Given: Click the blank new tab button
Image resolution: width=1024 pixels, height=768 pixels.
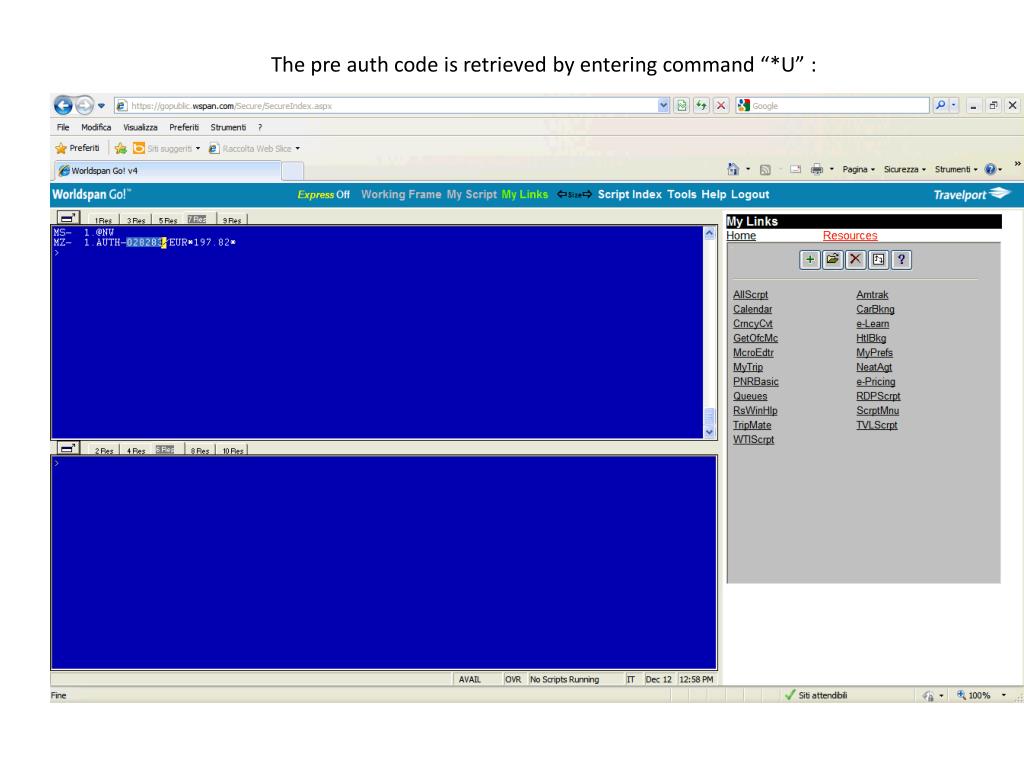Looking at the screenshot, I should pos(293,171).
